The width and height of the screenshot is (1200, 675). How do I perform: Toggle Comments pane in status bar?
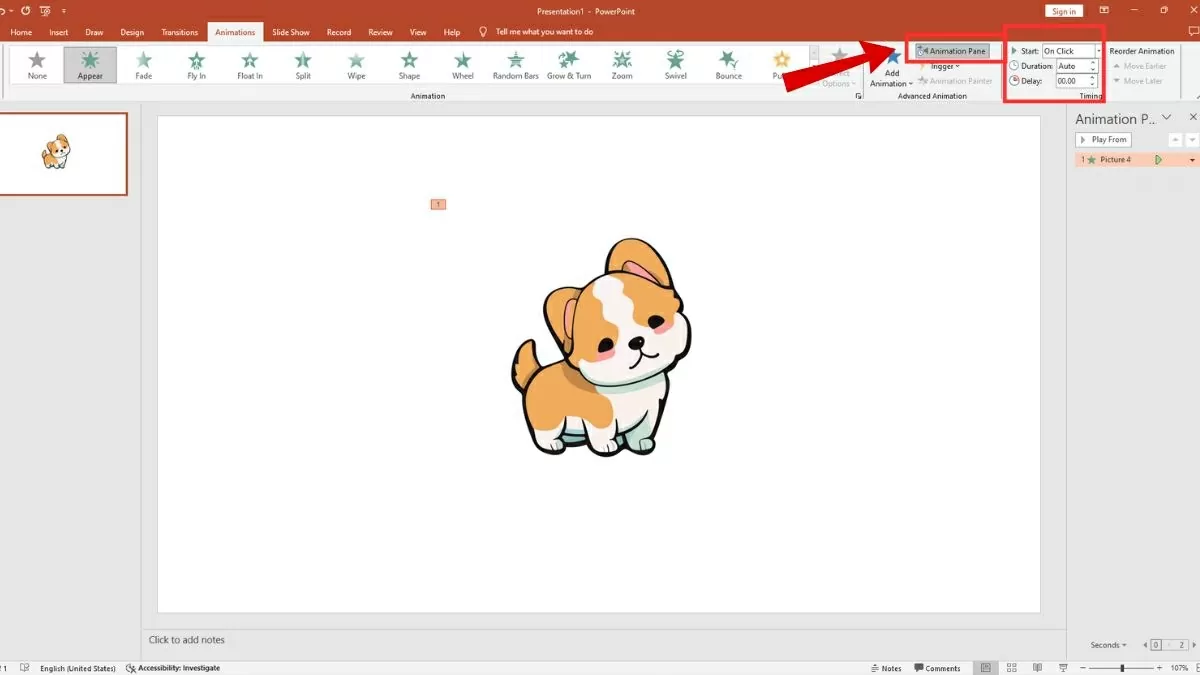[x=937, y=668]
